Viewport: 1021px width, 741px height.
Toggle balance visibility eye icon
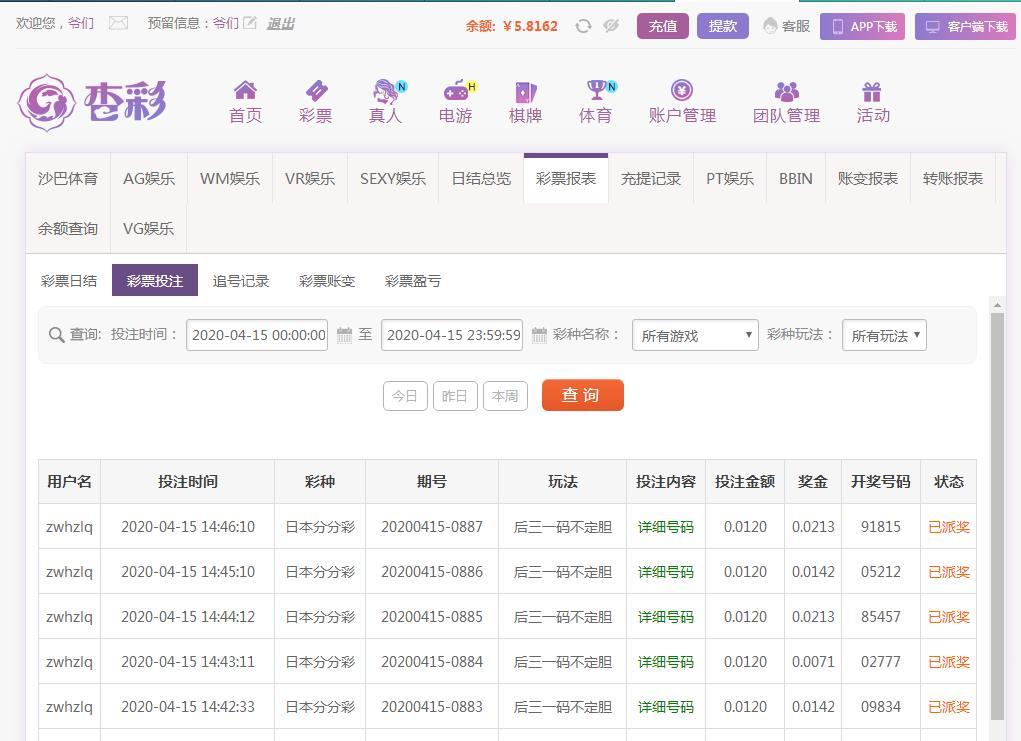point(611,26)
